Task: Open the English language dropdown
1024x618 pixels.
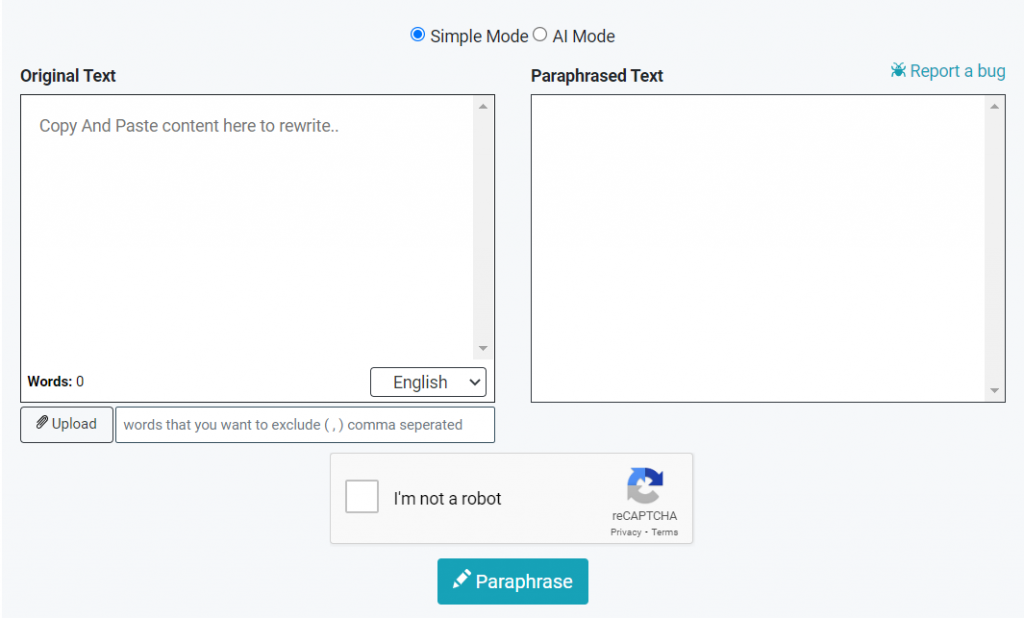Action: (x=428, y=382)
